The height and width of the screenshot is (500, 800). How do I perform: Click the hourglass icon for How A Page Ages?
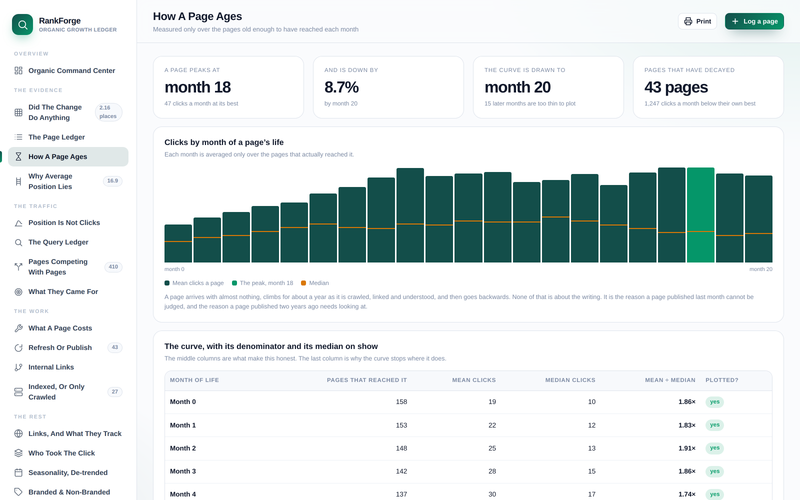tap(18, 157)
